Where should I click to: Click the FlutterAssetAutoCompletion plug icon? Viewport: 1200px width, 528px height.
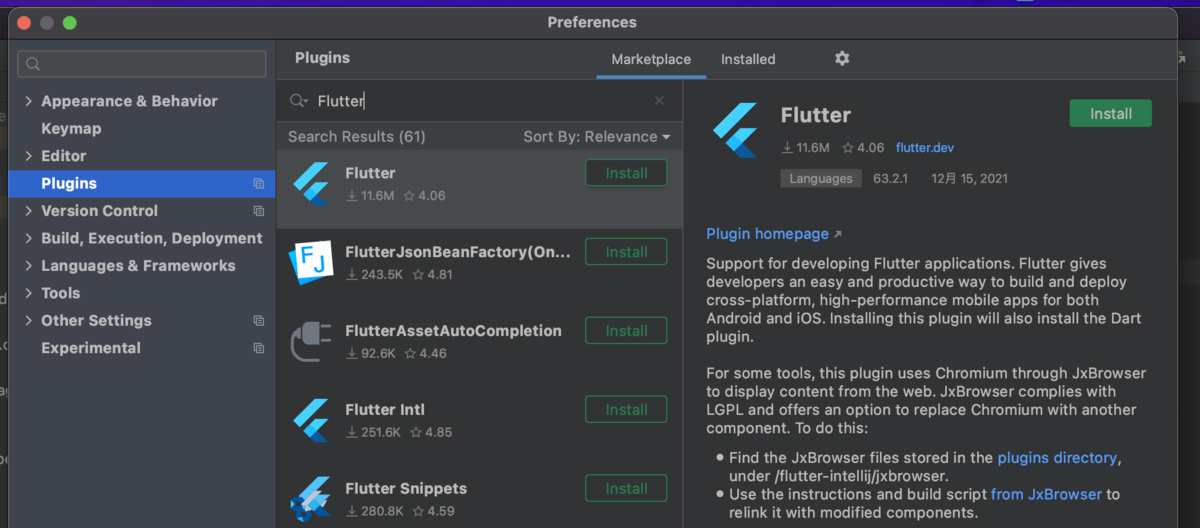(x=311, y=341)
